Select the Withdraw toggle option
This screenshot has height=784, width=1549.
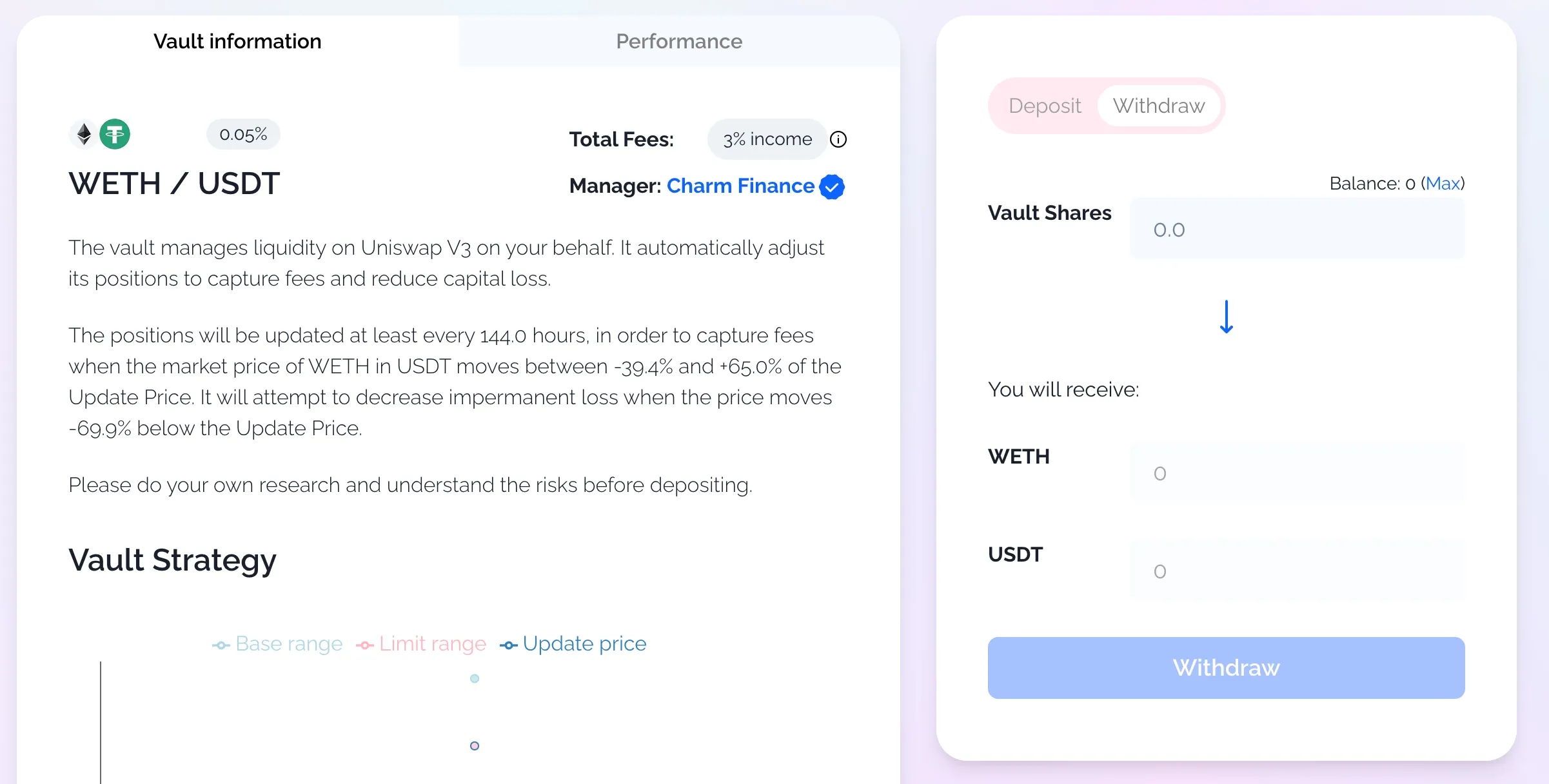(1158, 106)
